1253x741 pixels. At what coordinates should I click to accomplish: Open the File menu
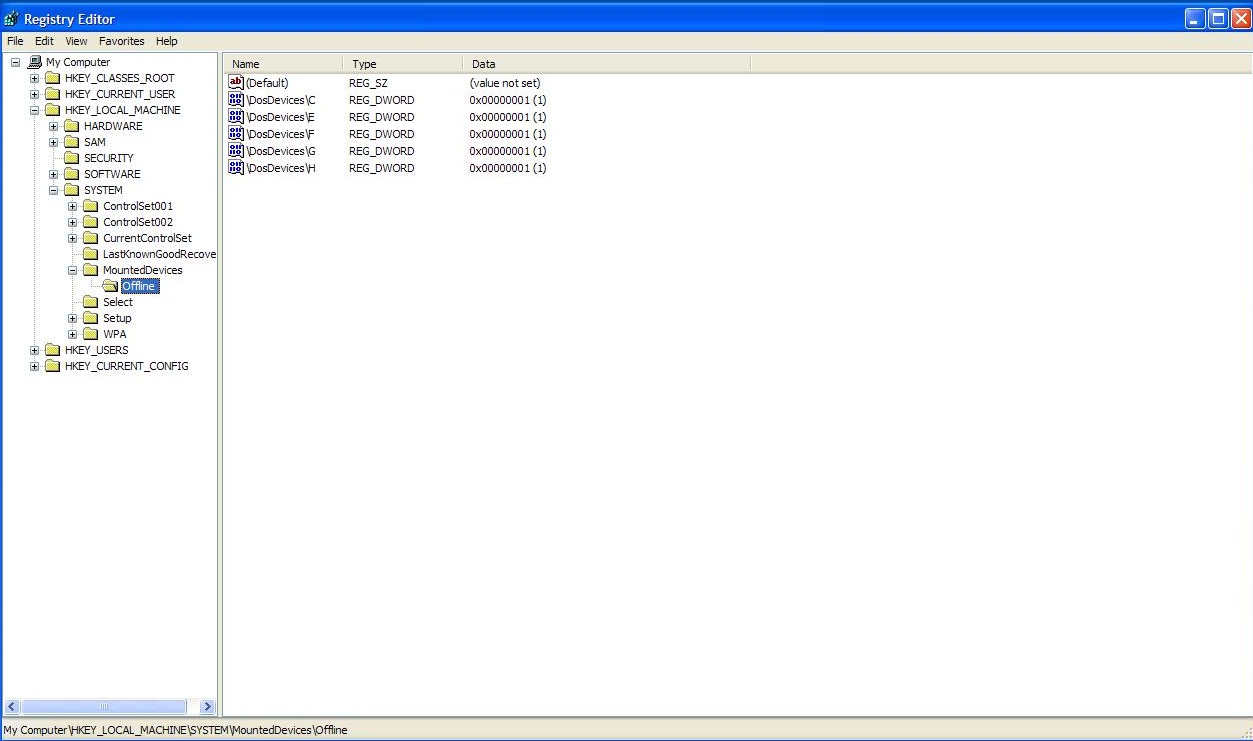coord(15,41)
